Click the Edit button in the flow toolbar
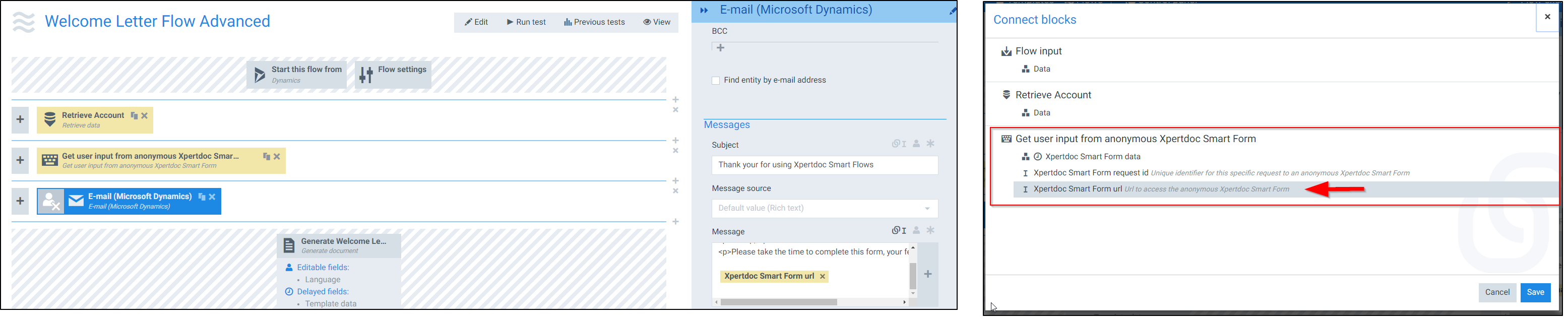This screenshot has width=1568, height=321. [x=476, y=23]
